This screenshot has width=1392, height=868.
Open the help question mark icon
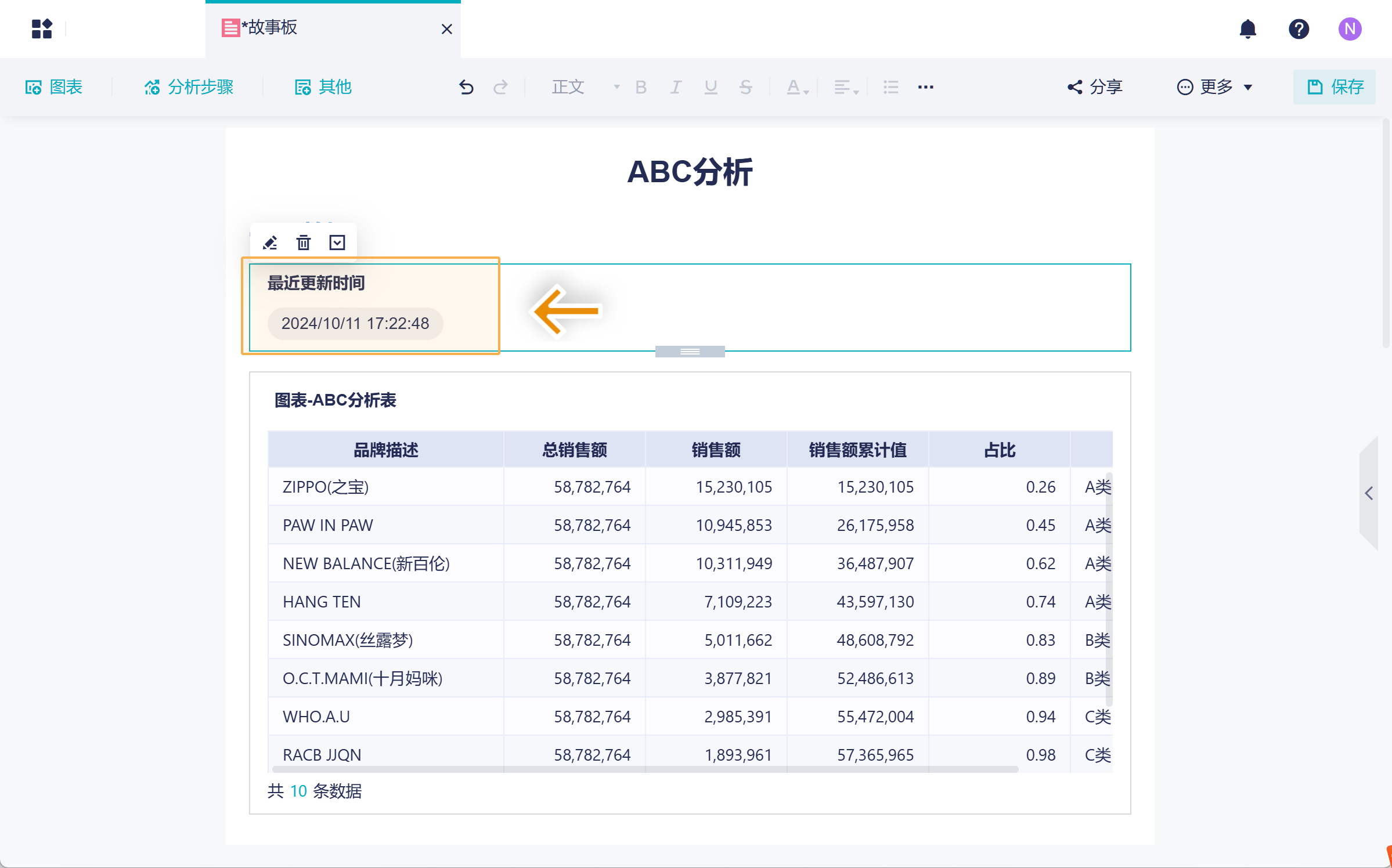1299,28
